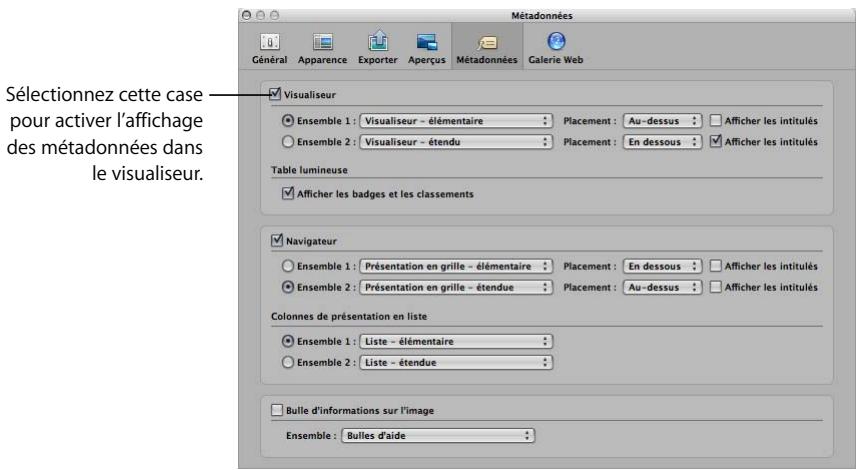Select Navigateur Ensemble 1 radio button

(x=288, y=266)
